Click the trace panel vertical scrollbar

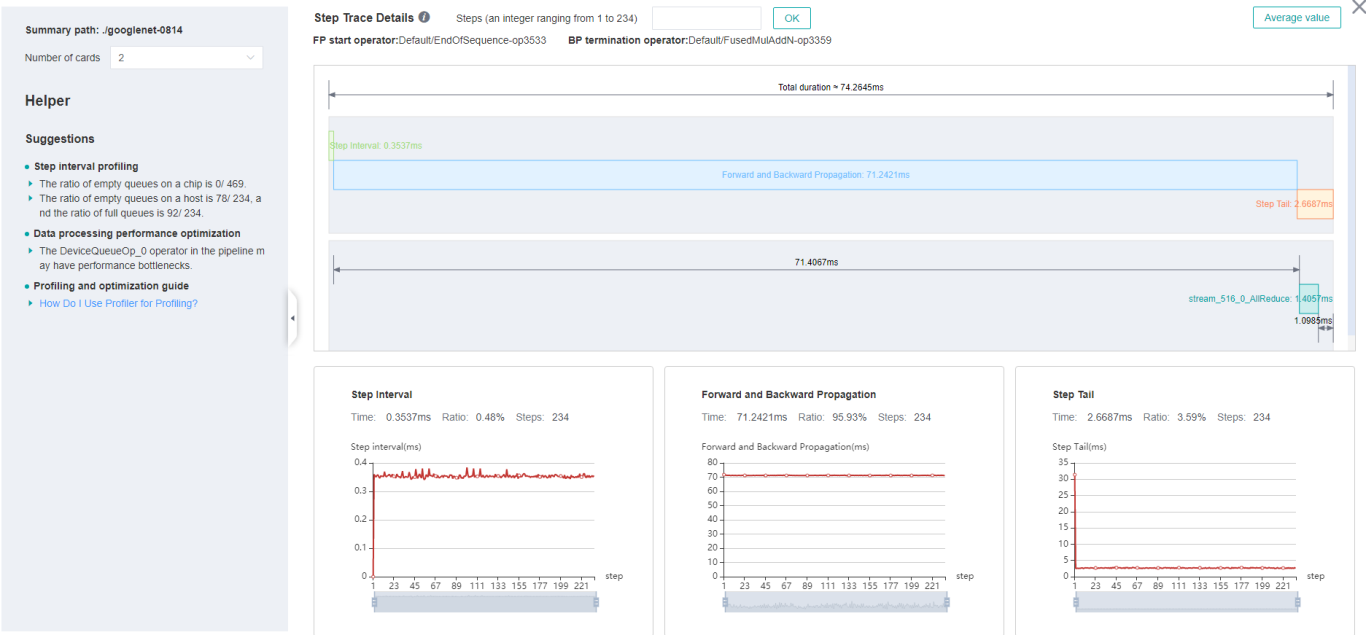click(1350, 200)
